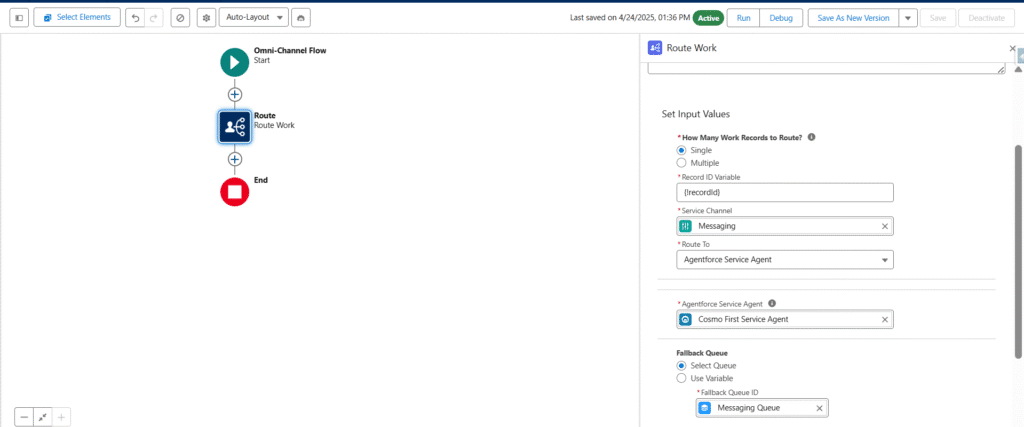Choose the Use Variable fallback option
1024x427 pixels.
point(682,378)
